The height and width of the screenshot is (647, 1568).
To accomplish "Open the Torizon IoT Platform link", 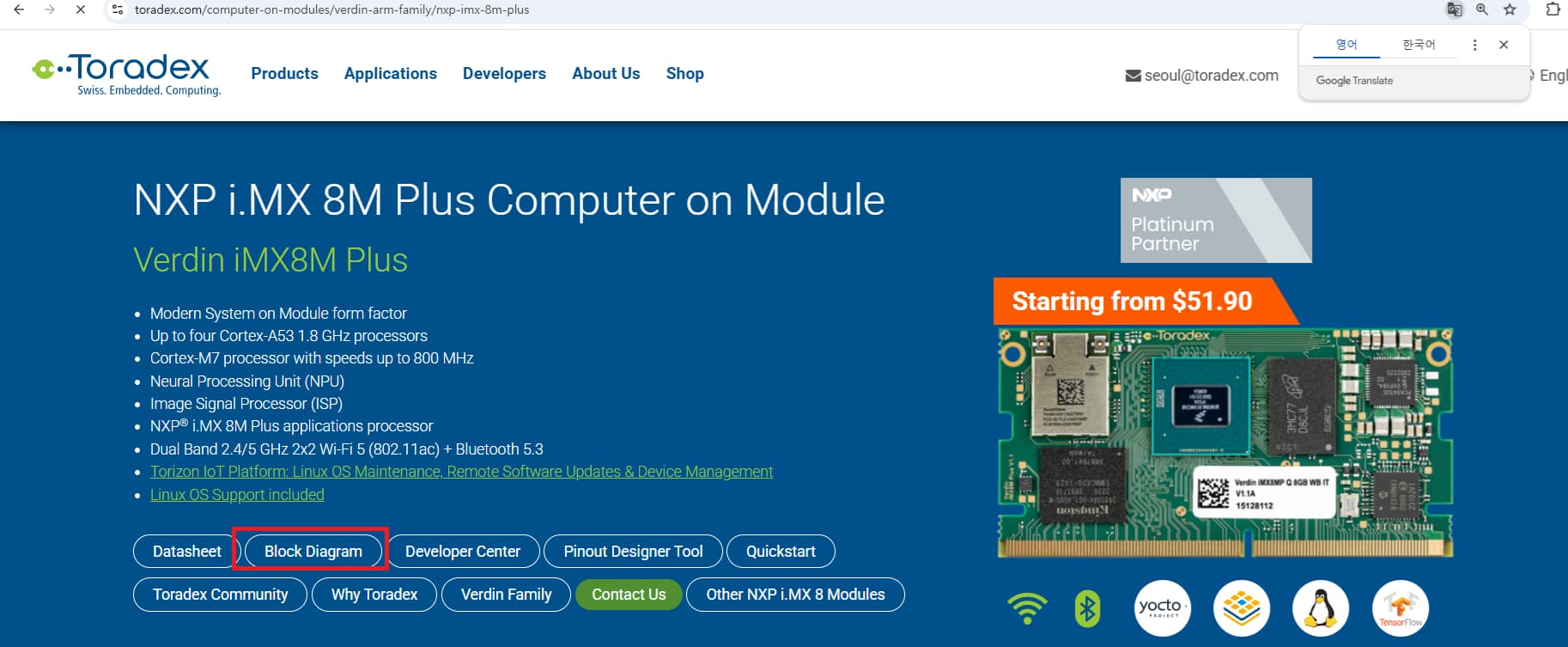I will click(x=461, y=472).
